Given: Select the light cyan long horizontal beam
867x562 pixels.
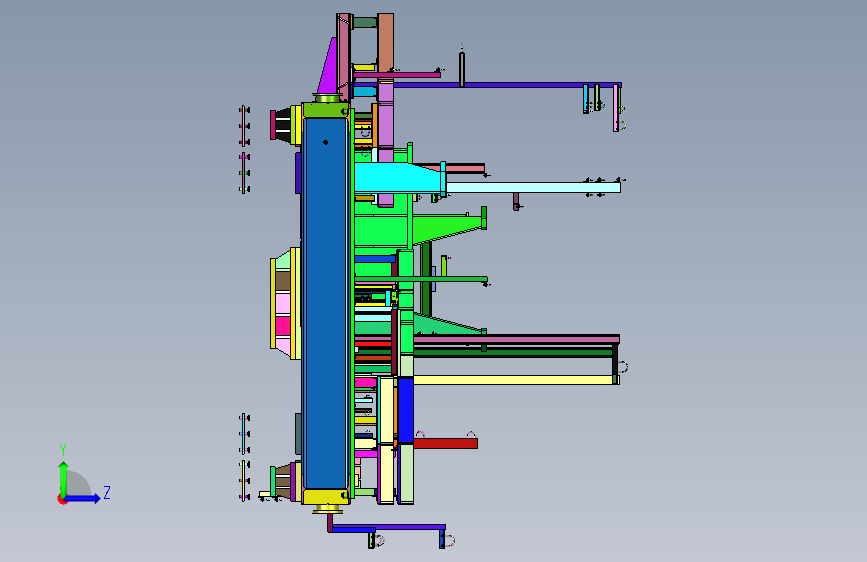Looking at the screenshot, I should (x=533, y=188).
